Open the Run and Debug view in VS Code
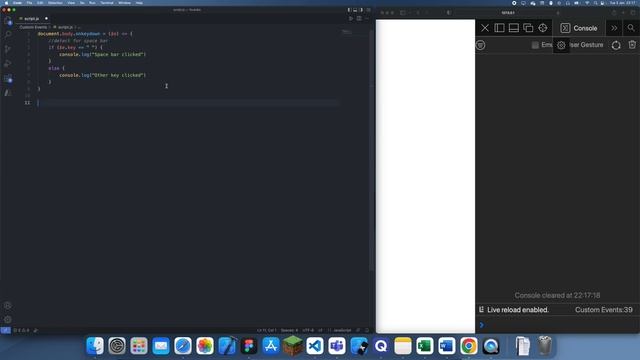Viewport: 640px width, 360px height. point(8,63)
